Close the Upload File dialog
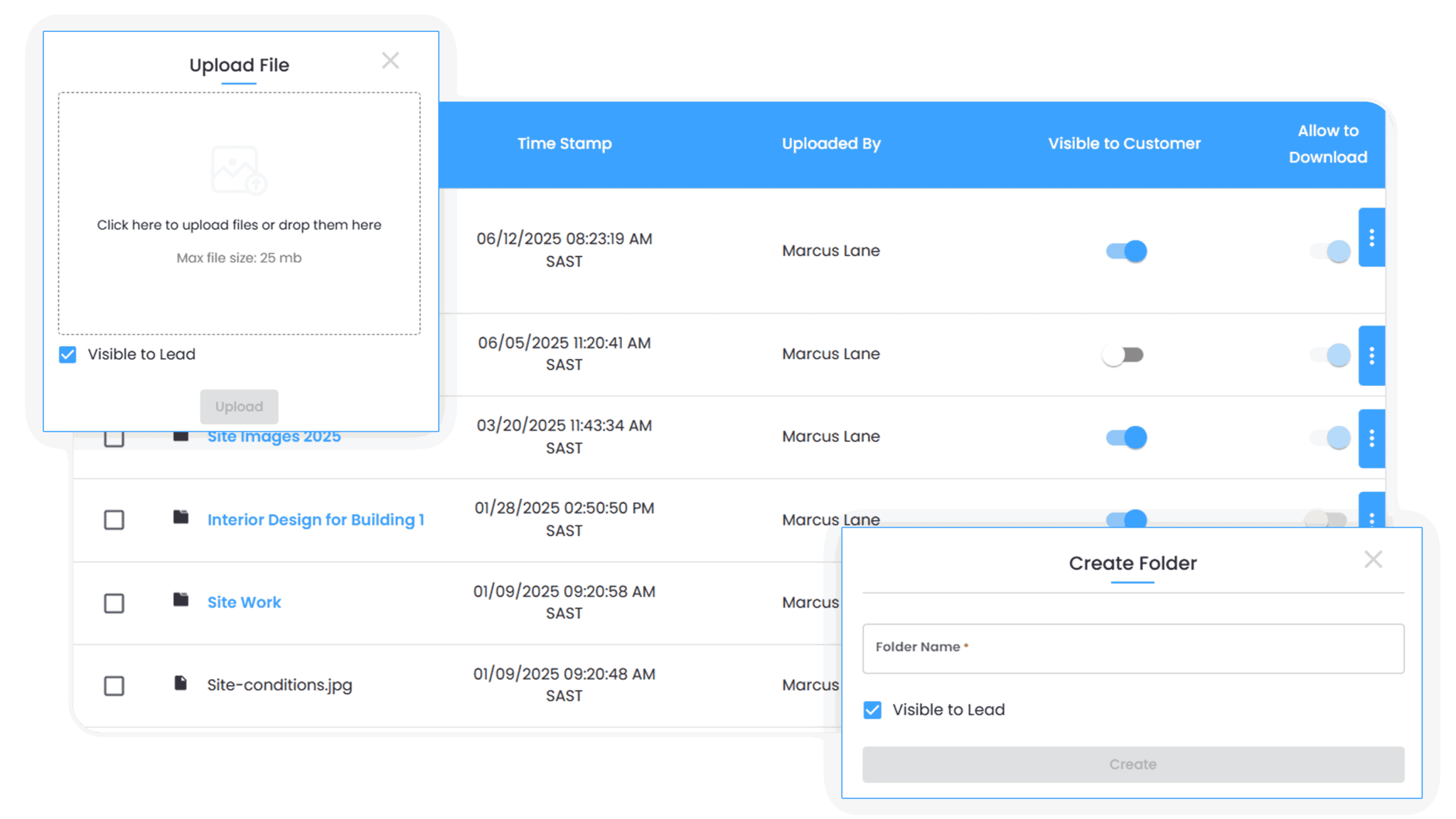This screenshot has height=819, width=1456. tap(390, 60)
